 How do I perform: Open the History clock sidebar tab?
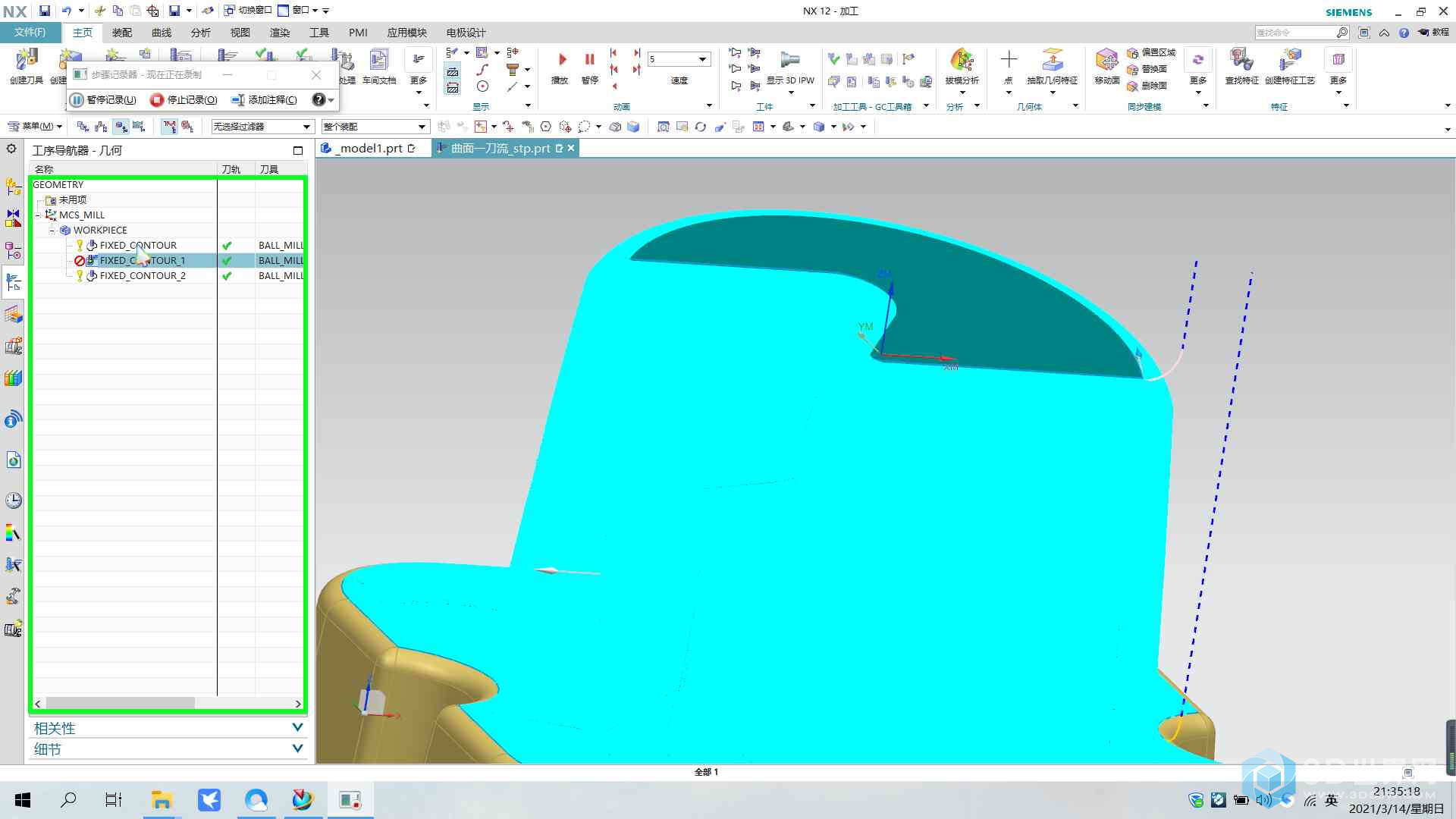(13, 500)
